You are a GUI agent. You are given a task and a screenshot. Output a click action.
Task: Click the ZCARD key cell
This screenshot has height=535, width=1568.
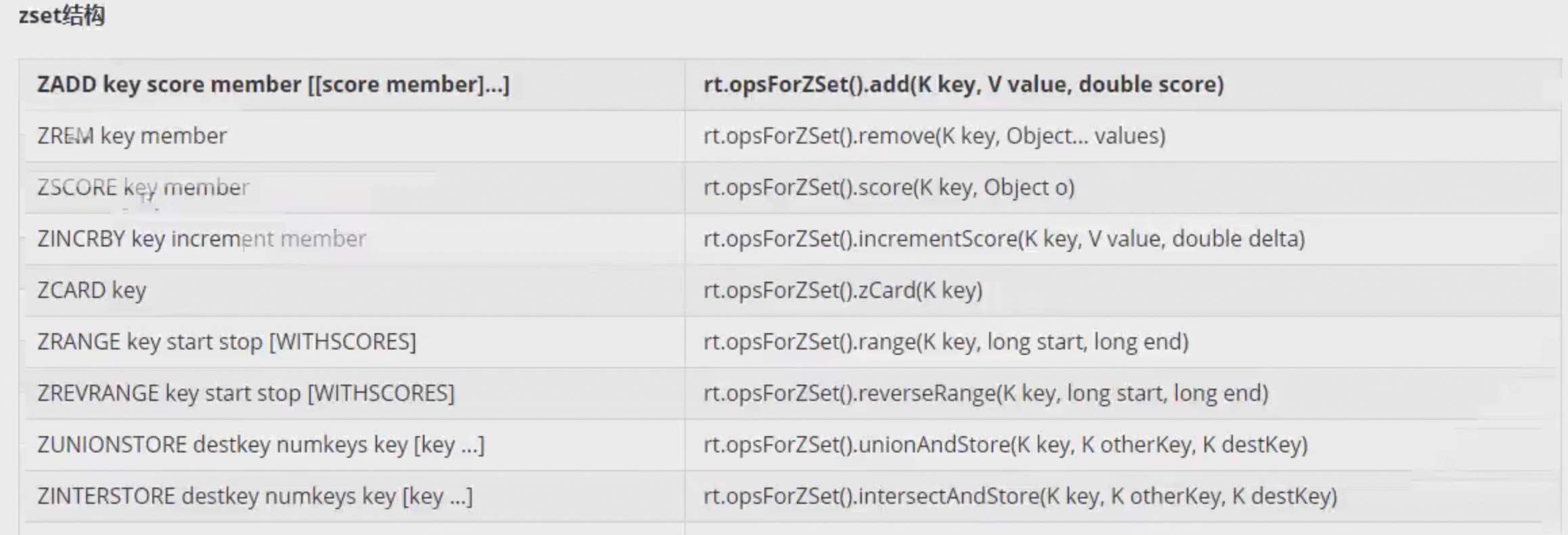point(91,291)
